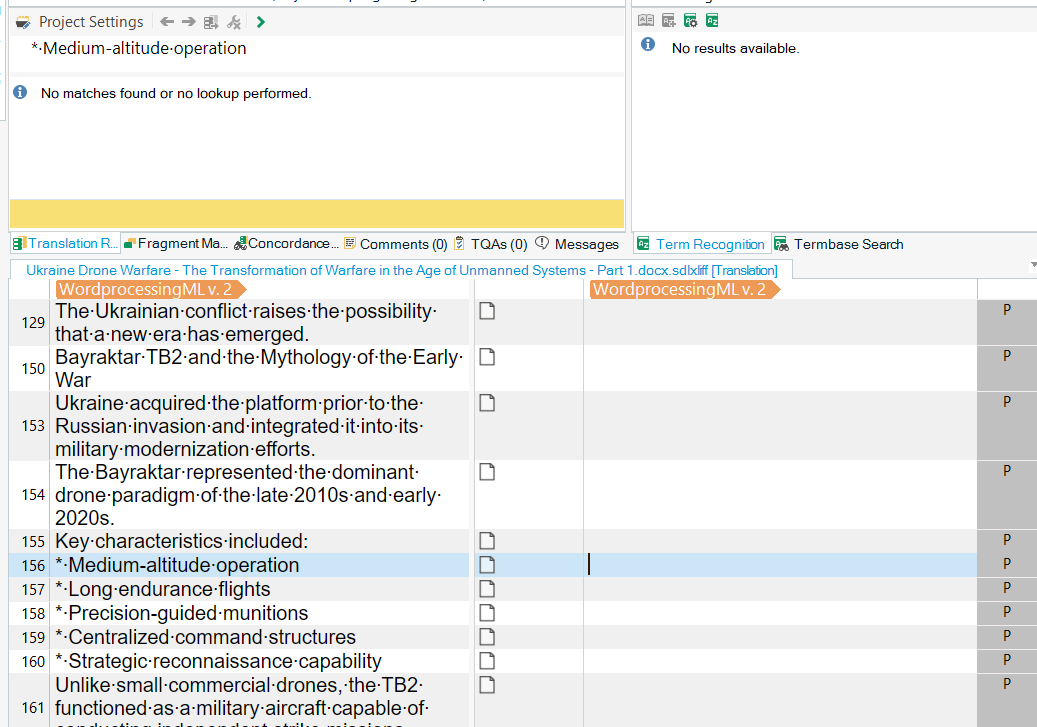Click segment number 154
The image size is (1037, 727).
pos(33,495)
